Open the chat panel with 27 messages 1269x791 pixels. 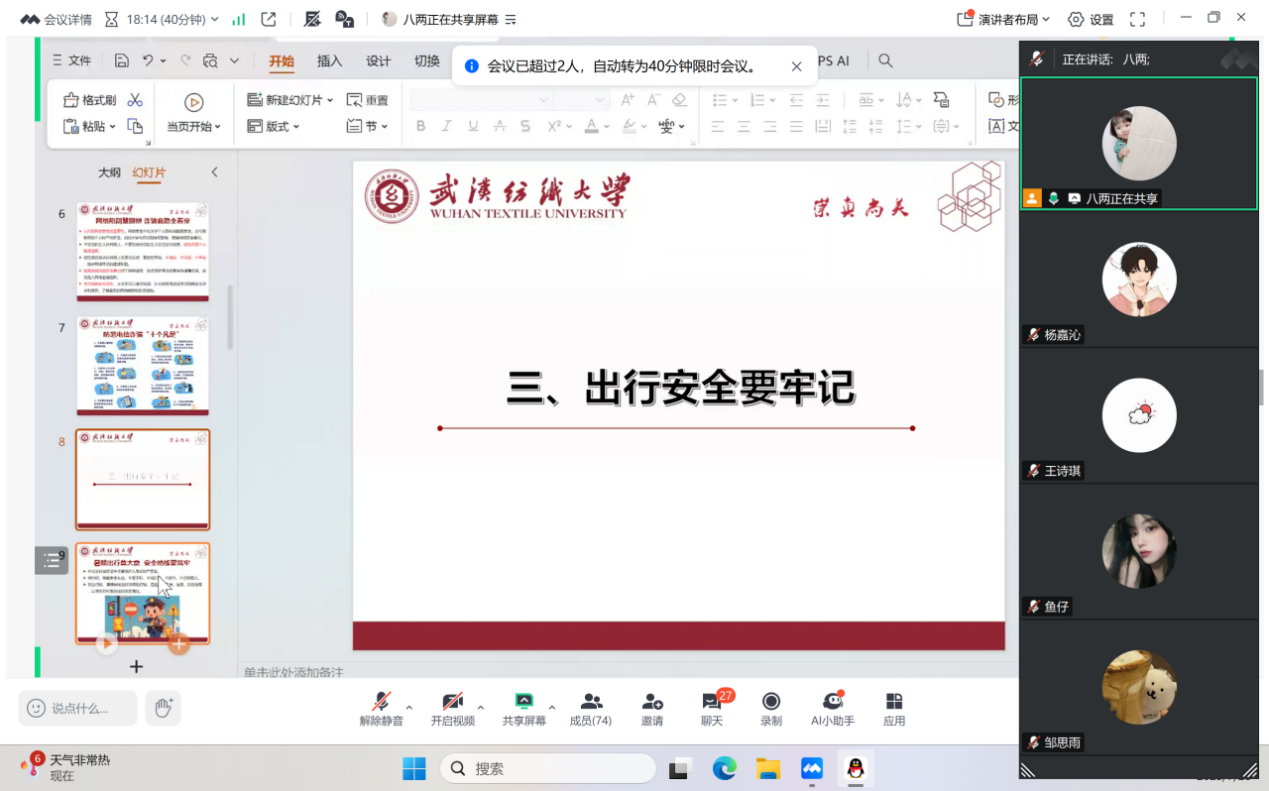tap(712, 708)
